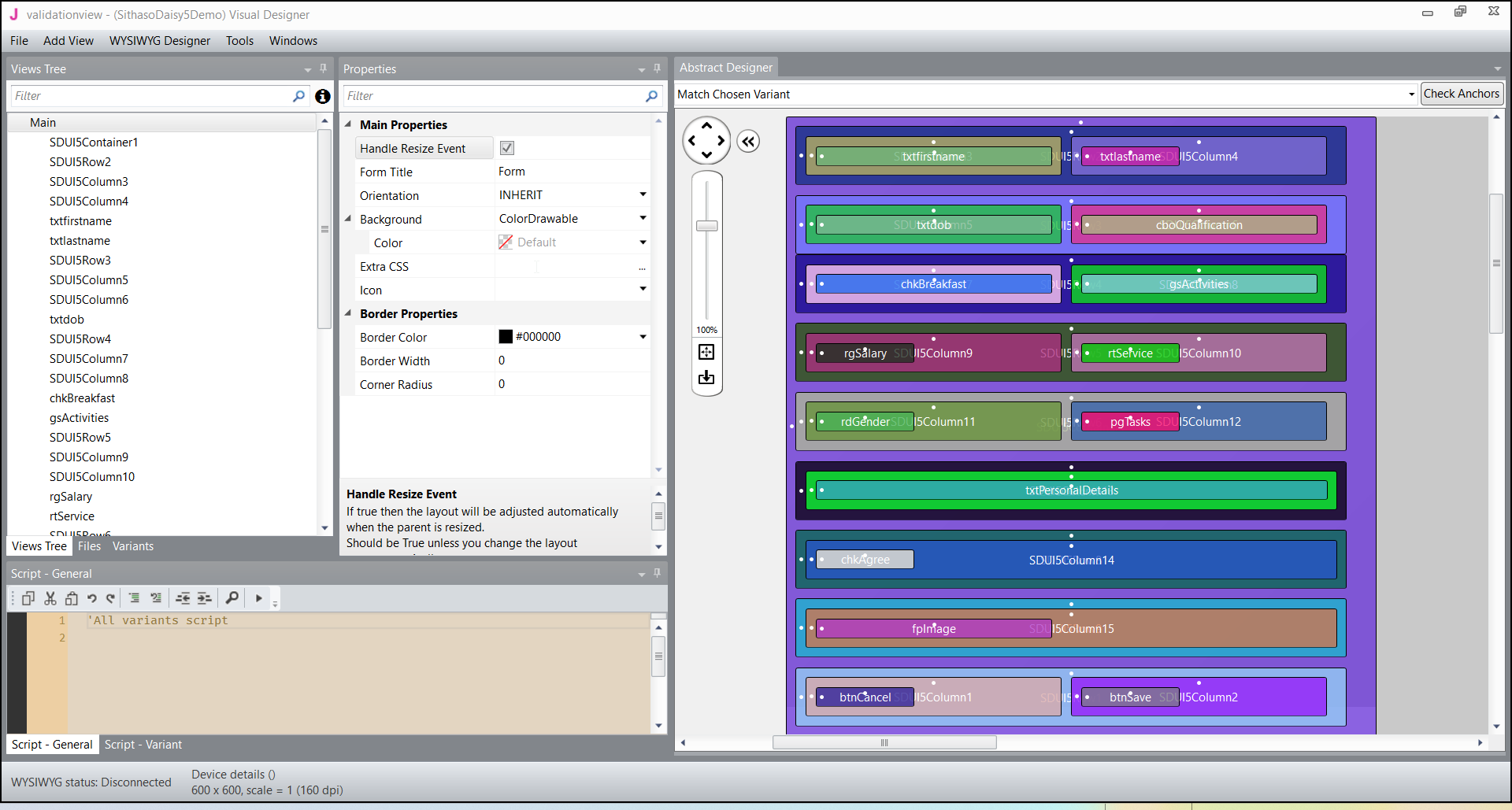Click the uncomment block icon
Image resolution: width=1512 pixels, height=810 pixels.
pyautogui.click(x=156, y=598)
